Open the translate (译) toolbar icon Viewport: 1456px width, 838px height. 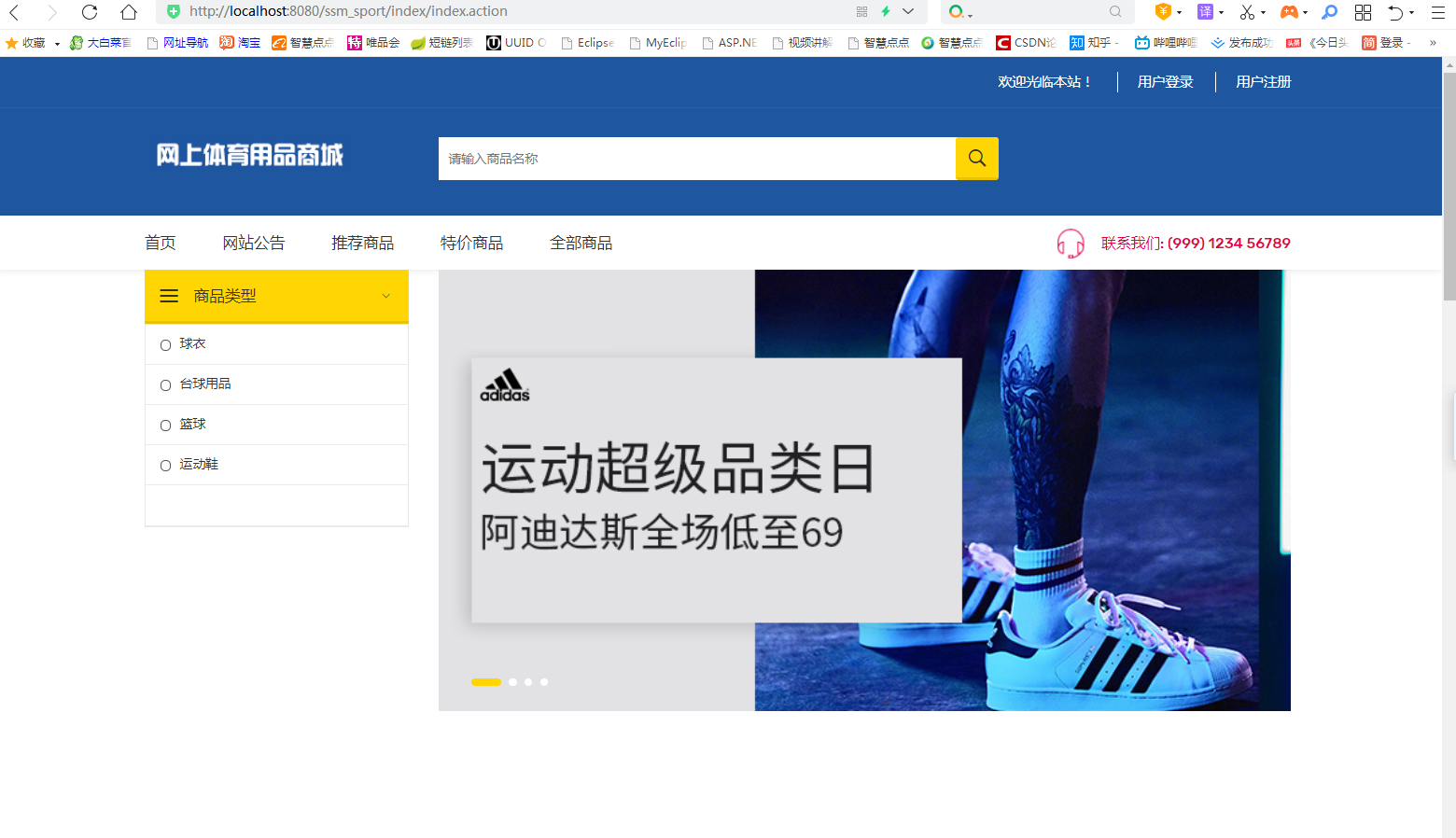[1206, 12]
